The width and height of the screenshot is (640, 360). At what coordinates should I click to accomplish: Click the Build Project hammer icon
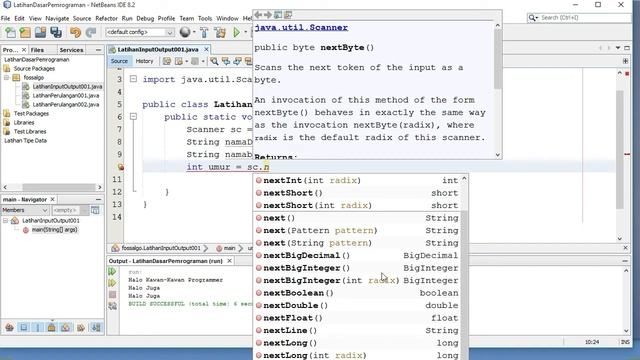[204, 32]
